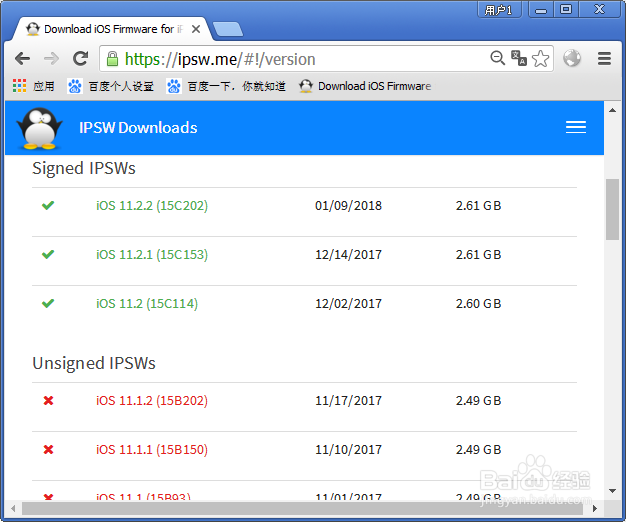Image resolution: width=626 pixels, height=522 pixels.
Task: Close the Download iOS Firmware tab
Action: pos(196,29)
